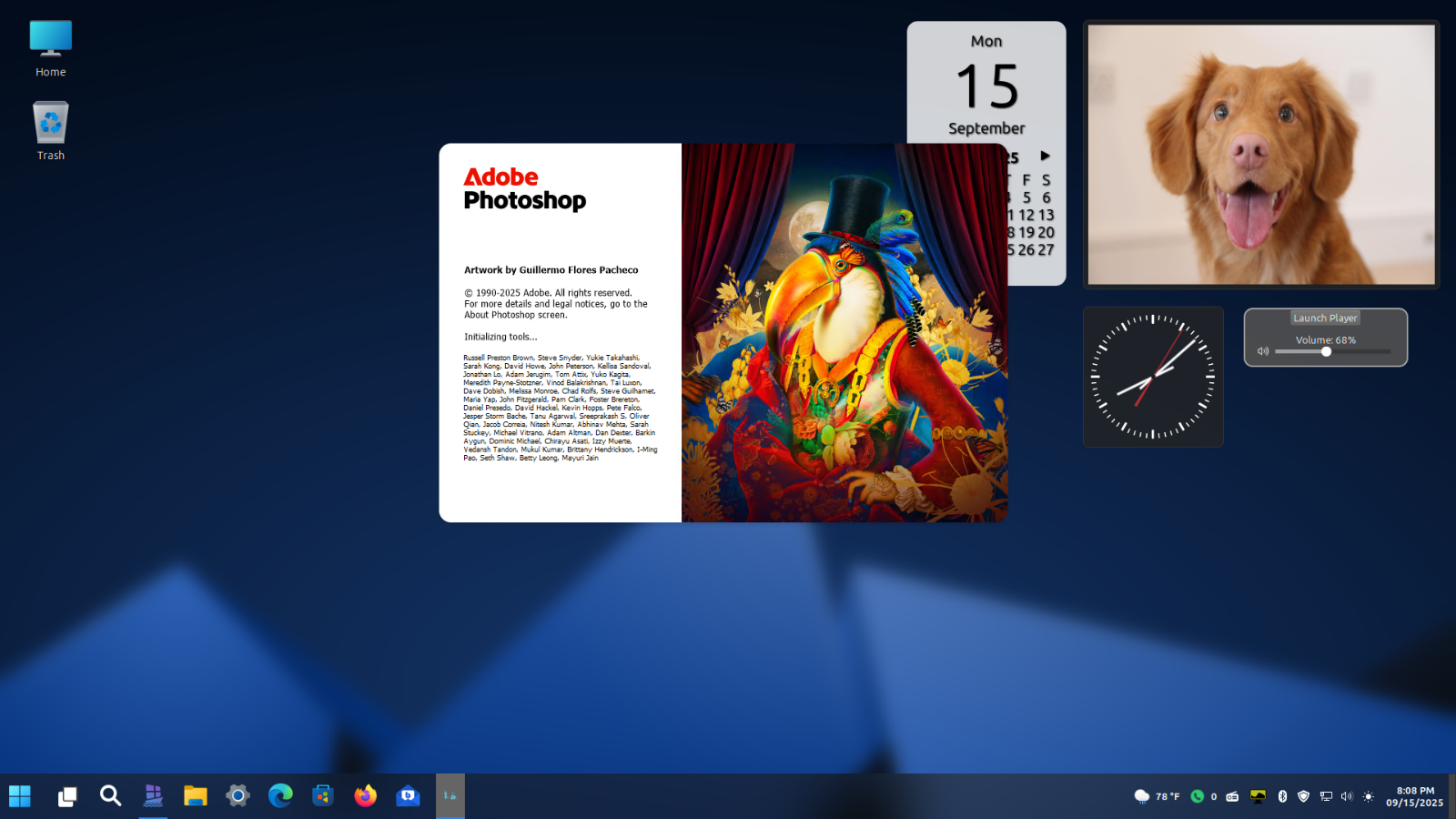Open the taskbar clock showing 8:08 PM

[1414, 796]
